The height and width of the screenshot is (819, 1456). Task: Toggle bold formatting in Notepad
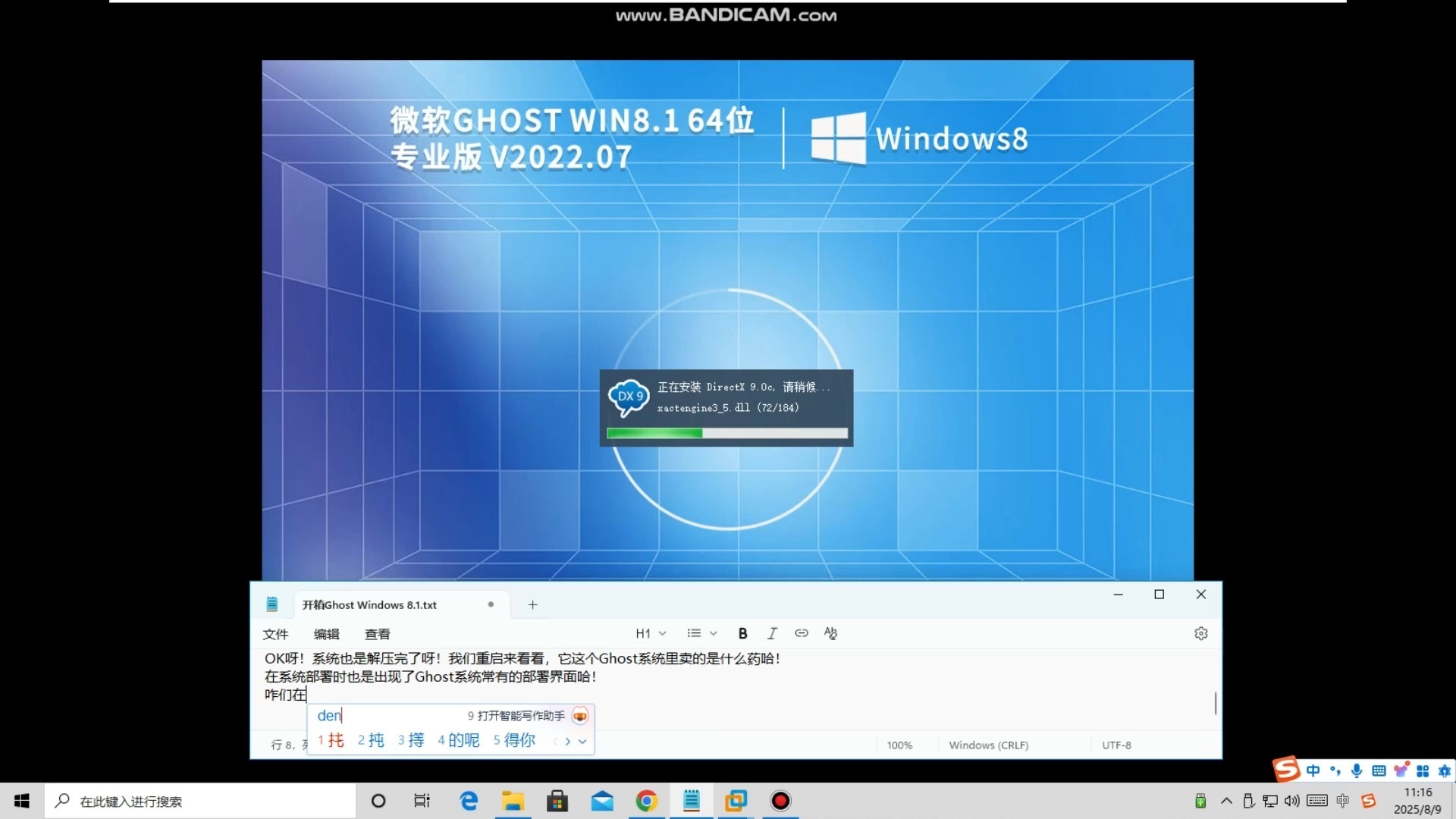click(x=742, y=633)
